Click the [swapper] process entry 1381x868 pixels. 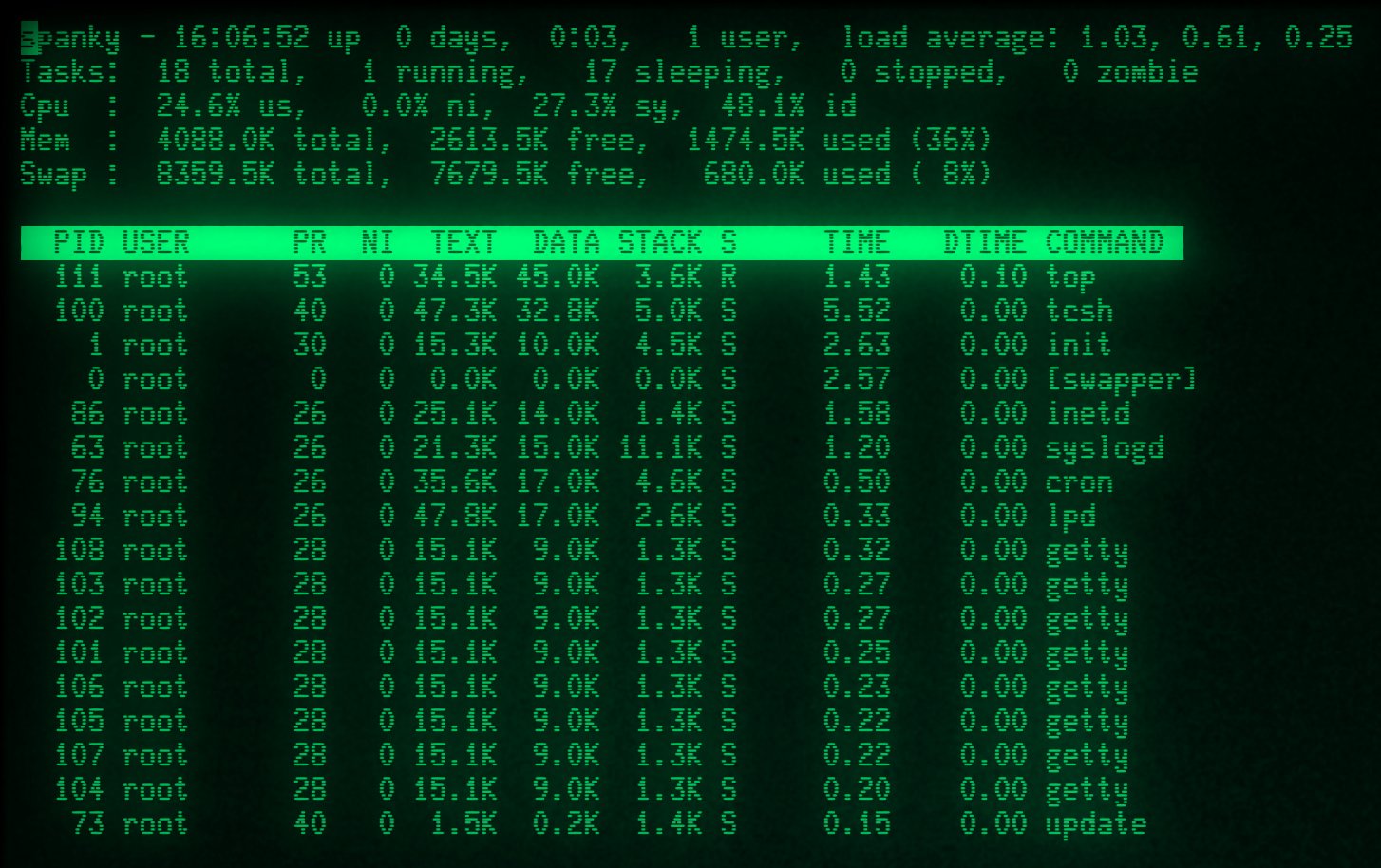(1121, 380)
